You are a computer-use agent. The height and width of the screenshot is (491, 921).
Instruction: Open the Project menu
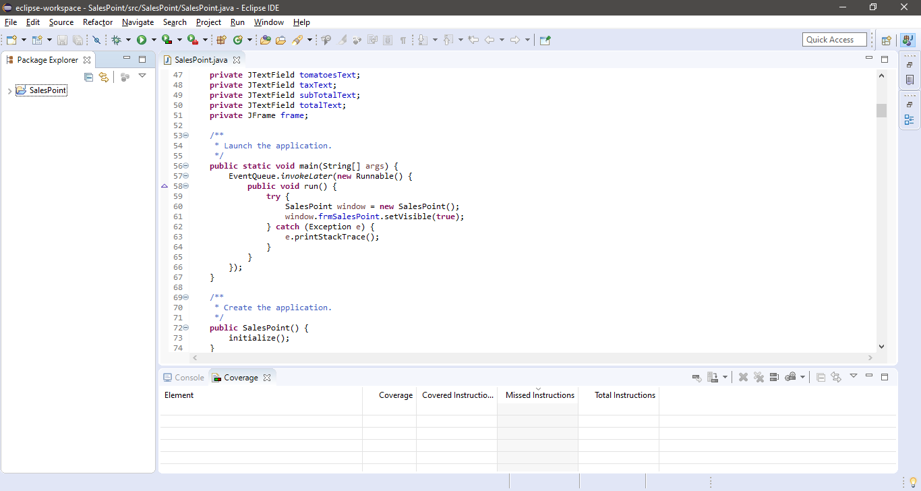click(x=209, y=22)
